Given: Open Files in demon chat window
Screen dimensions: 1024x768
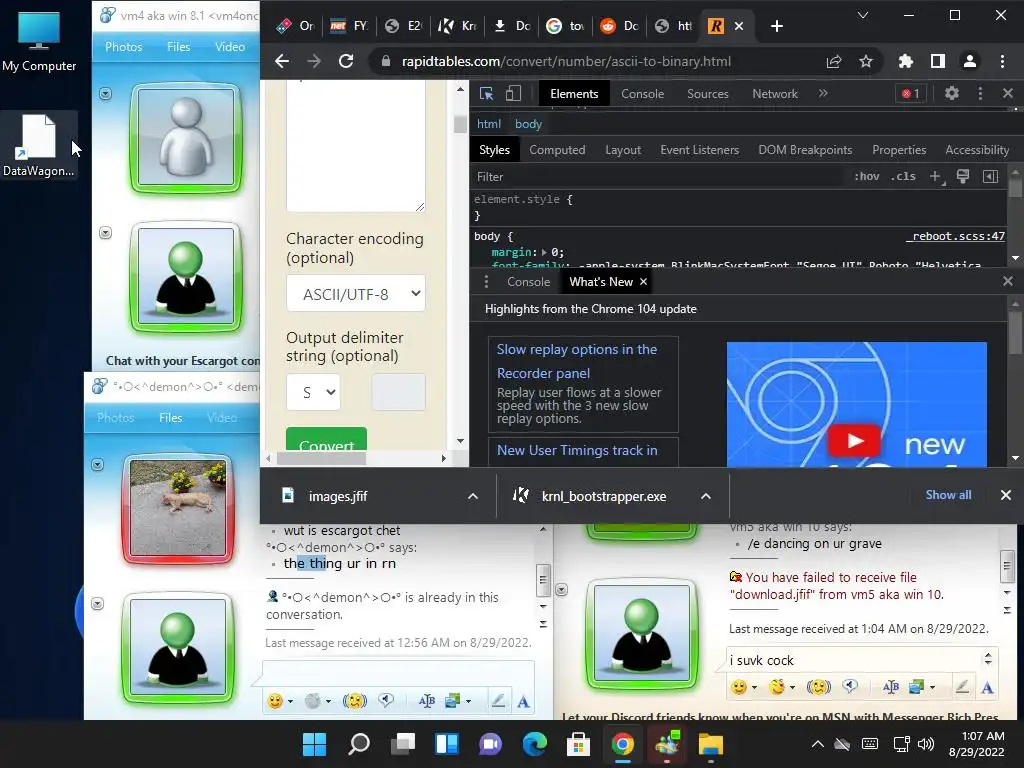Looking at the screenshot, I should pos(170,417).
